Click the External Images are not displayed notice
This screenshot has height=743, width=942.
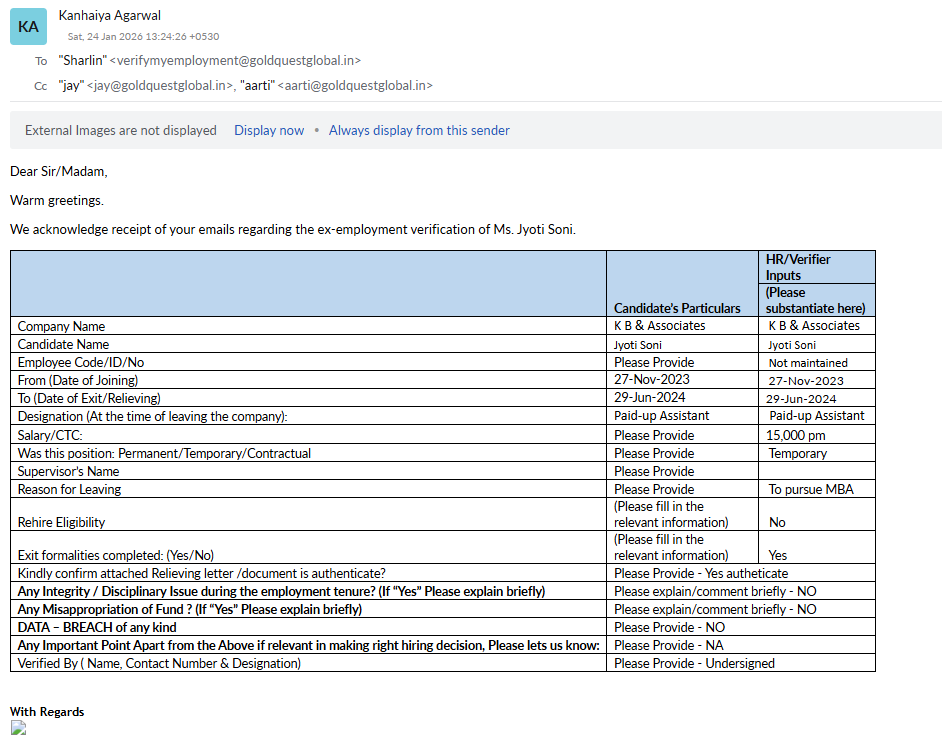tap(121, 130)
